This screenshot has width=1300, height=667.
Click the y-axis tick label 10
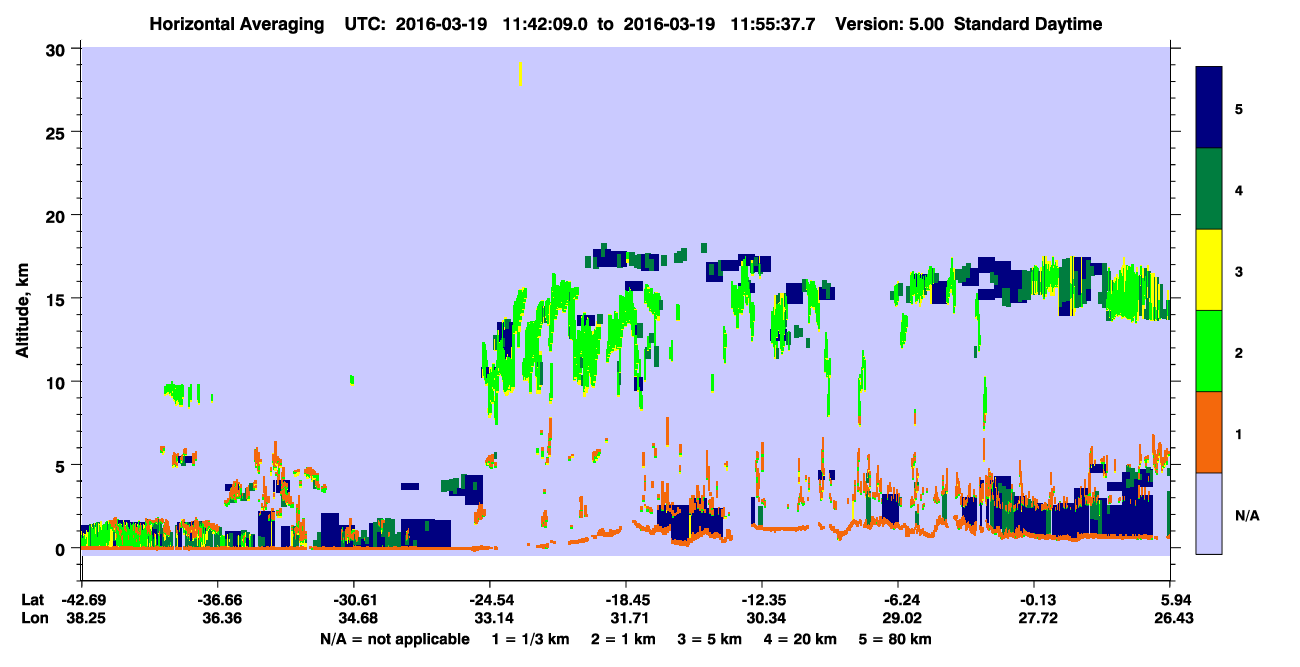point(58,382)
